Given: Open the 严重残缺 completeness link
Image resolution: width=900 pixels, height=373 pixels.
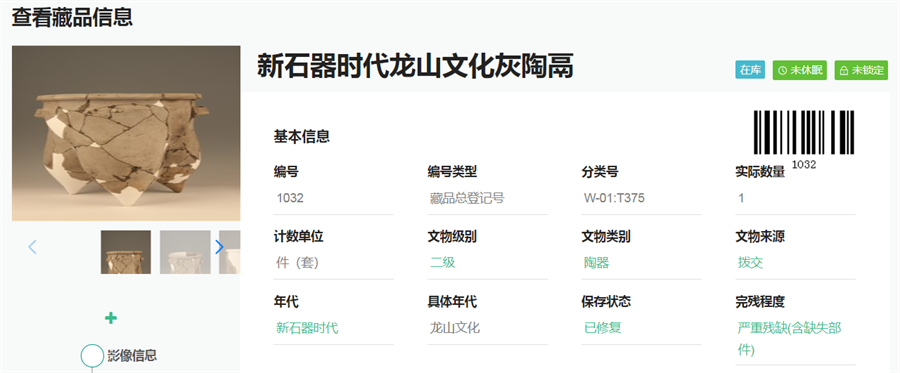Looking at the screenshot, I should [x=790, y=339].
